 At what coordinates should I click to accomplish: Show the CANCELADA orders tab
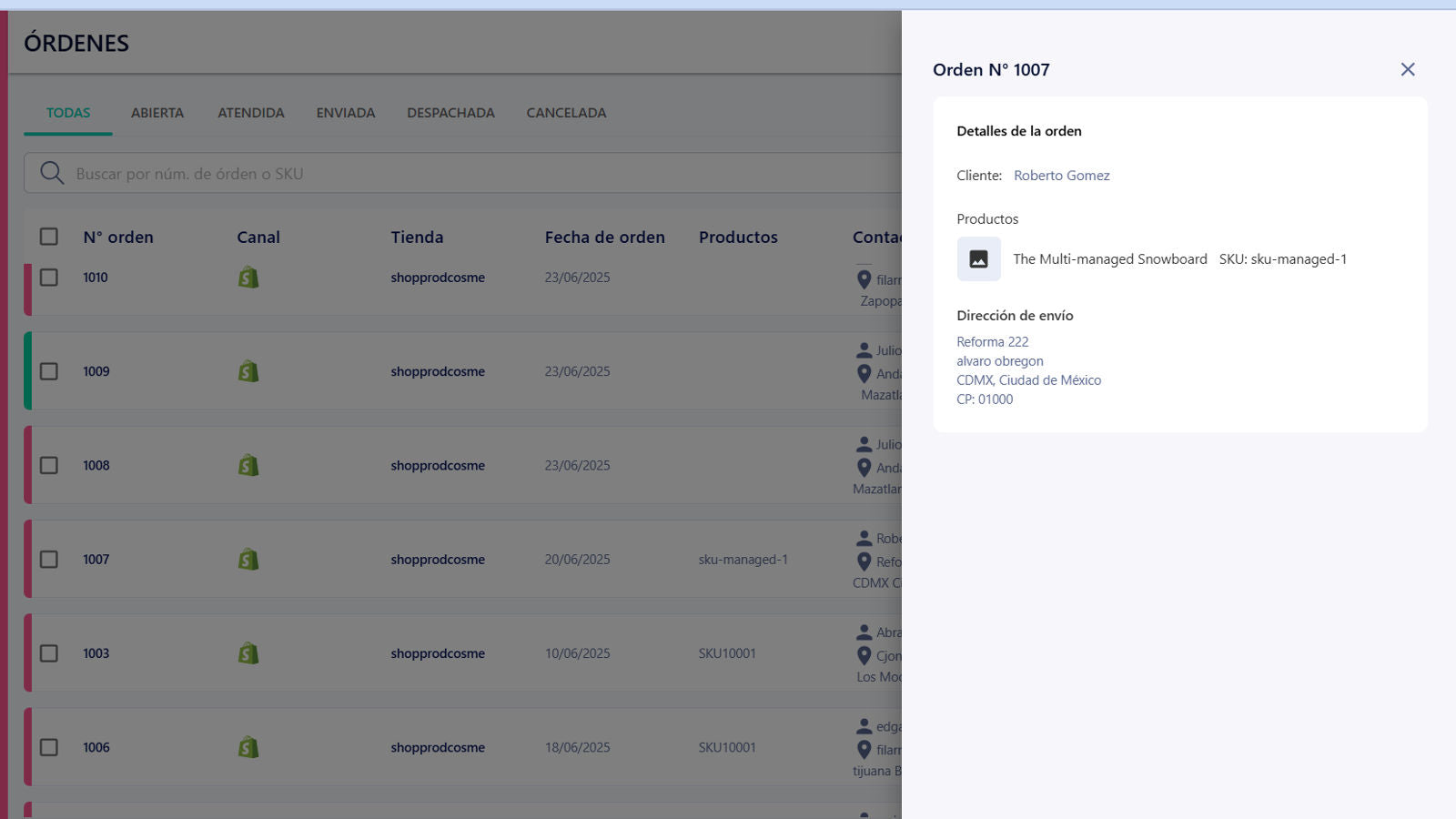566,113
